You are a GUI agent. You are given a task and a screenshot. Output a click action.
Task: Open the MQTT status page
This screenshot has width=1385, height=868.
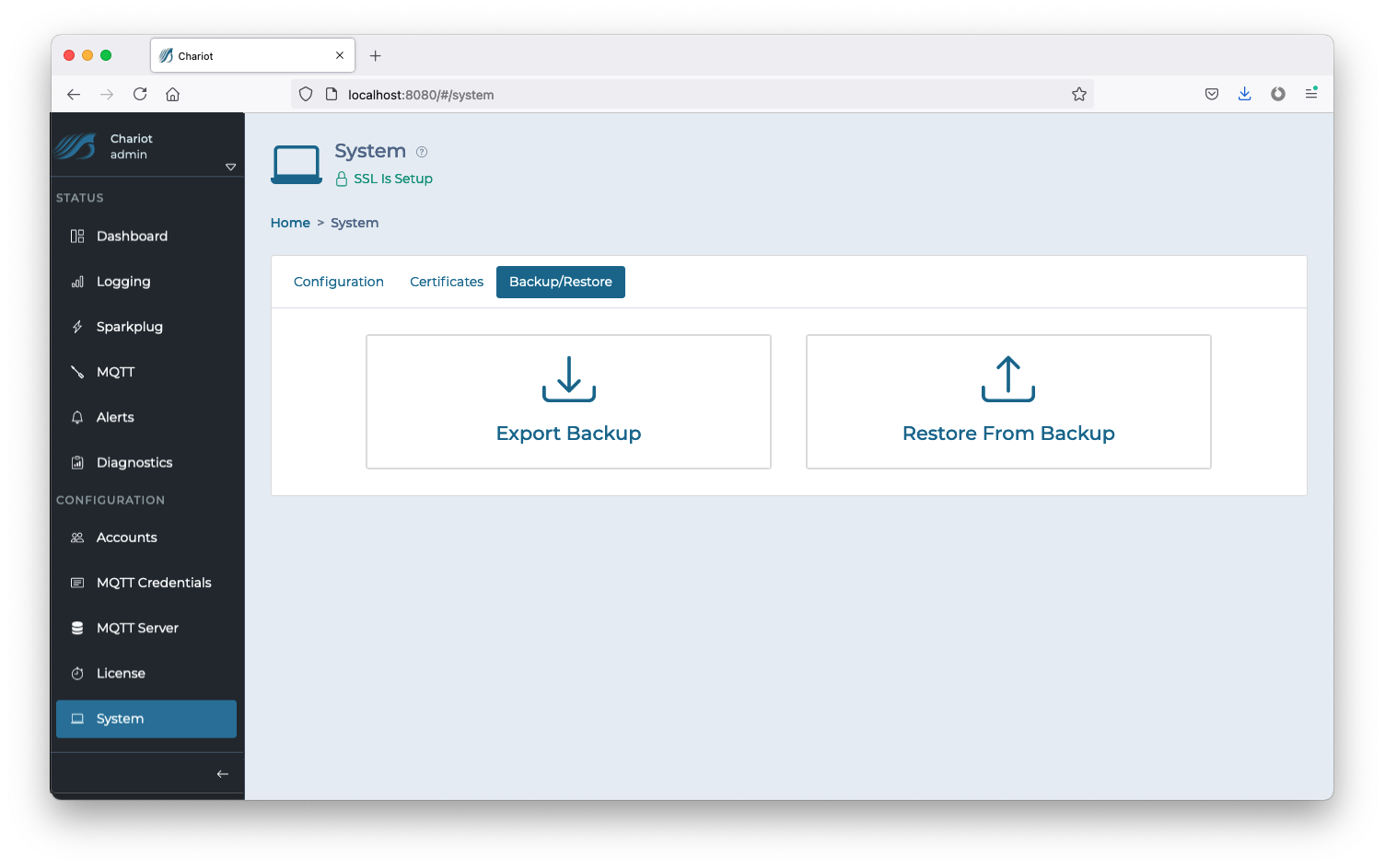click(146, 372)
